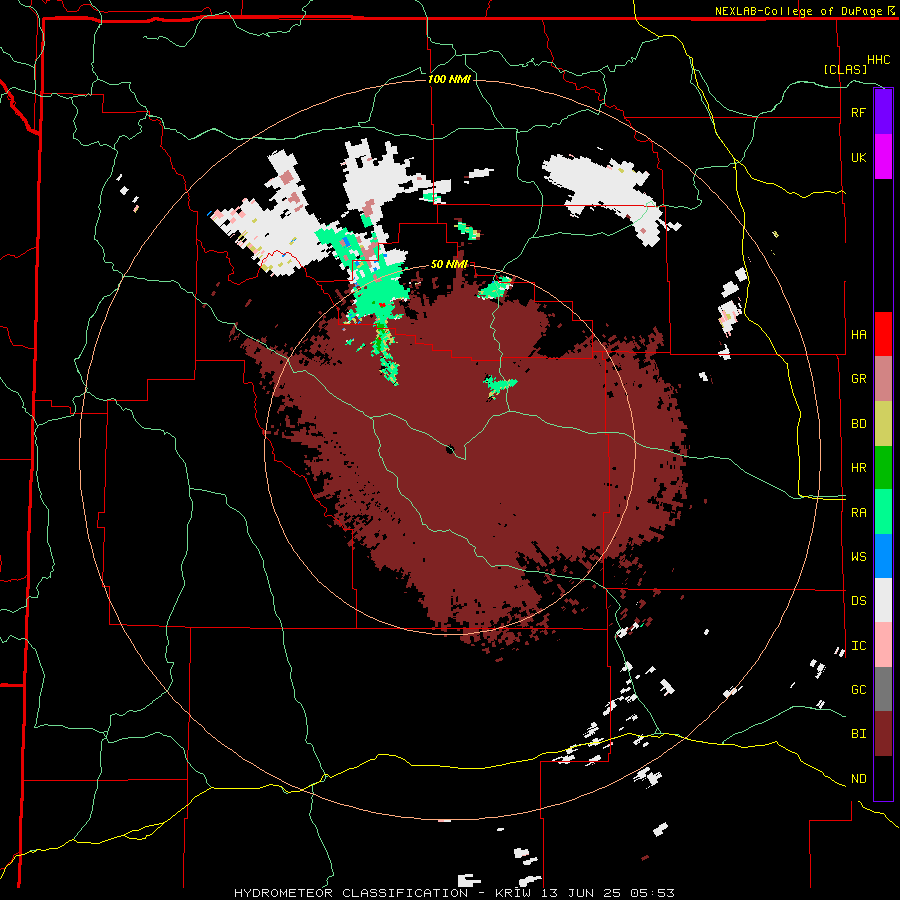Click the HA legend label
The image size is (900, 900).
[x=858, y=335]
